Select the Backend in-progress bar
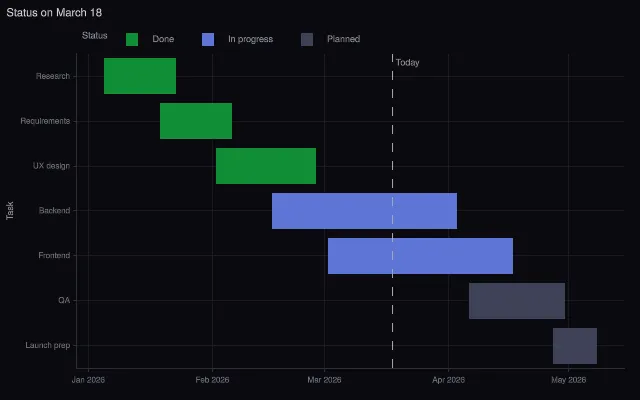The width and height of the screenshot is (640, 400). pos(364,211)
